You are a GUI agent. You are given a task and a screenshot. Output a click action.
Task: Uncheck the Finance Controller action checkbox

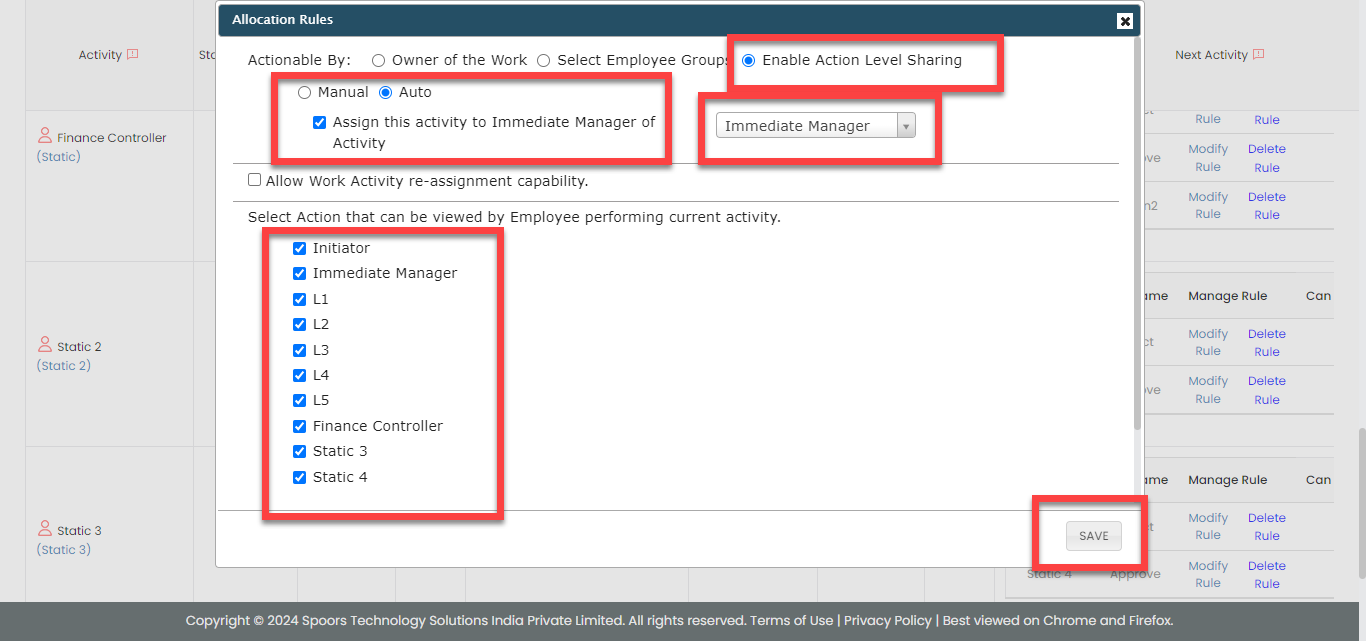point(299,426)
